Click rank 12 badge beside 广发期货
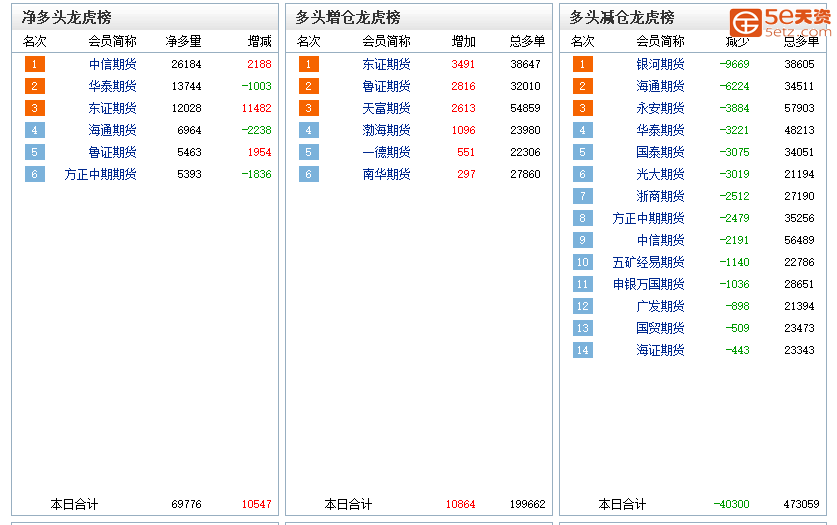 [582, 306]
